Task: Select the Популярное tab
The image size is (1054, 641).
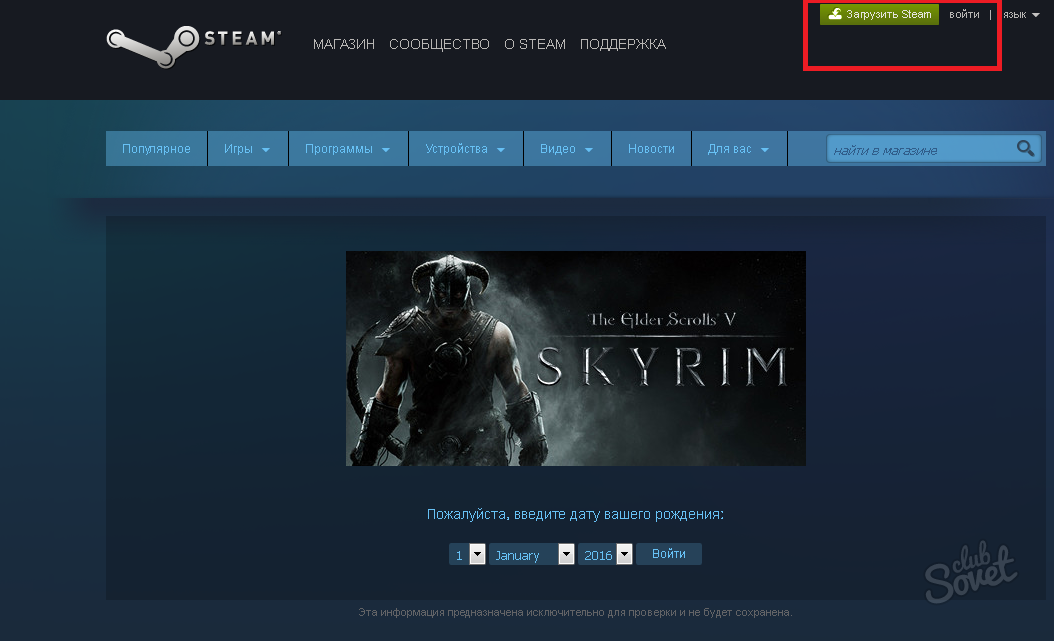Action: tap(156, 148)
